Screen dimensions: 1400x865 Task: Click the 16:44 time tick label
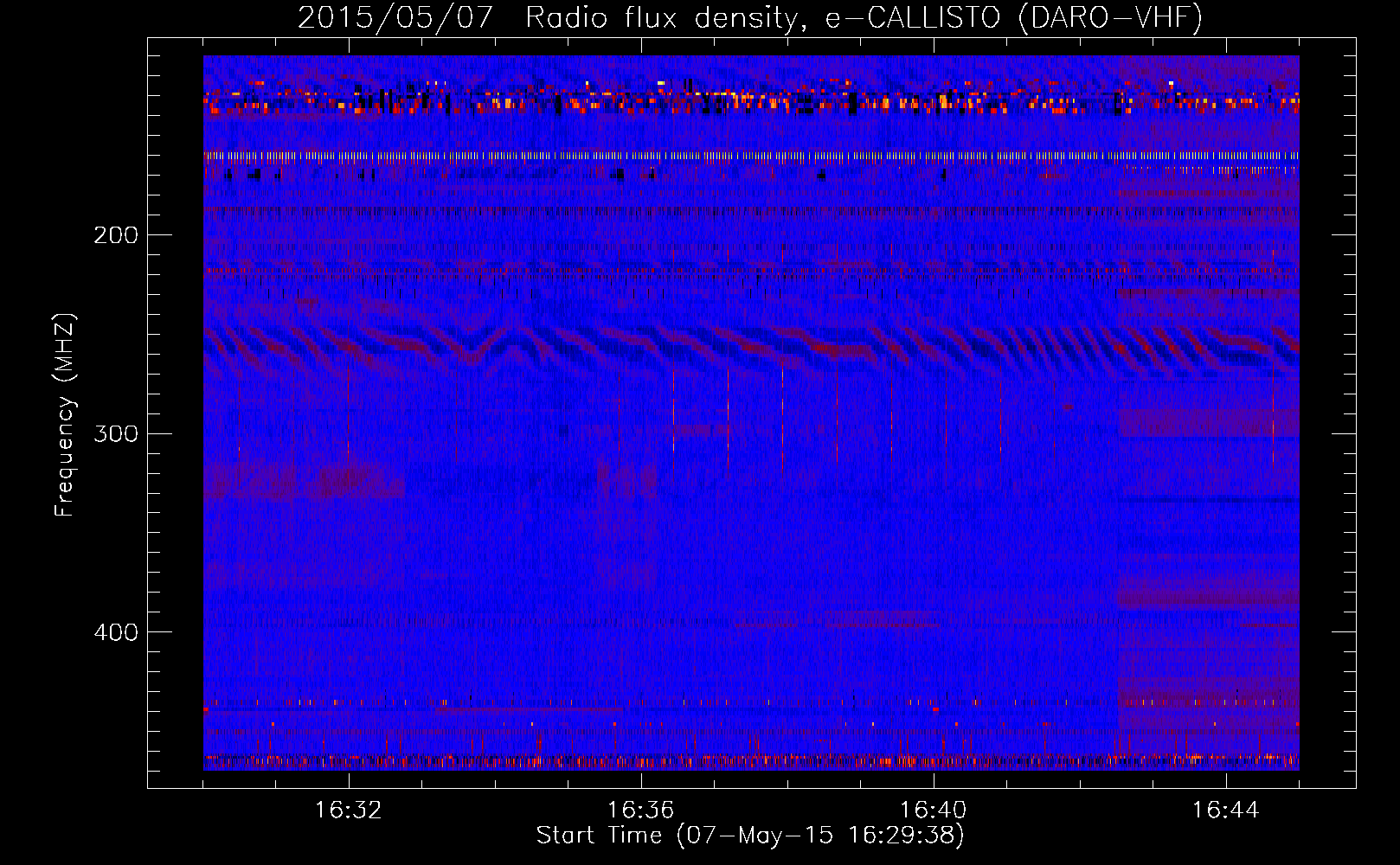(x=1225, y=811)
